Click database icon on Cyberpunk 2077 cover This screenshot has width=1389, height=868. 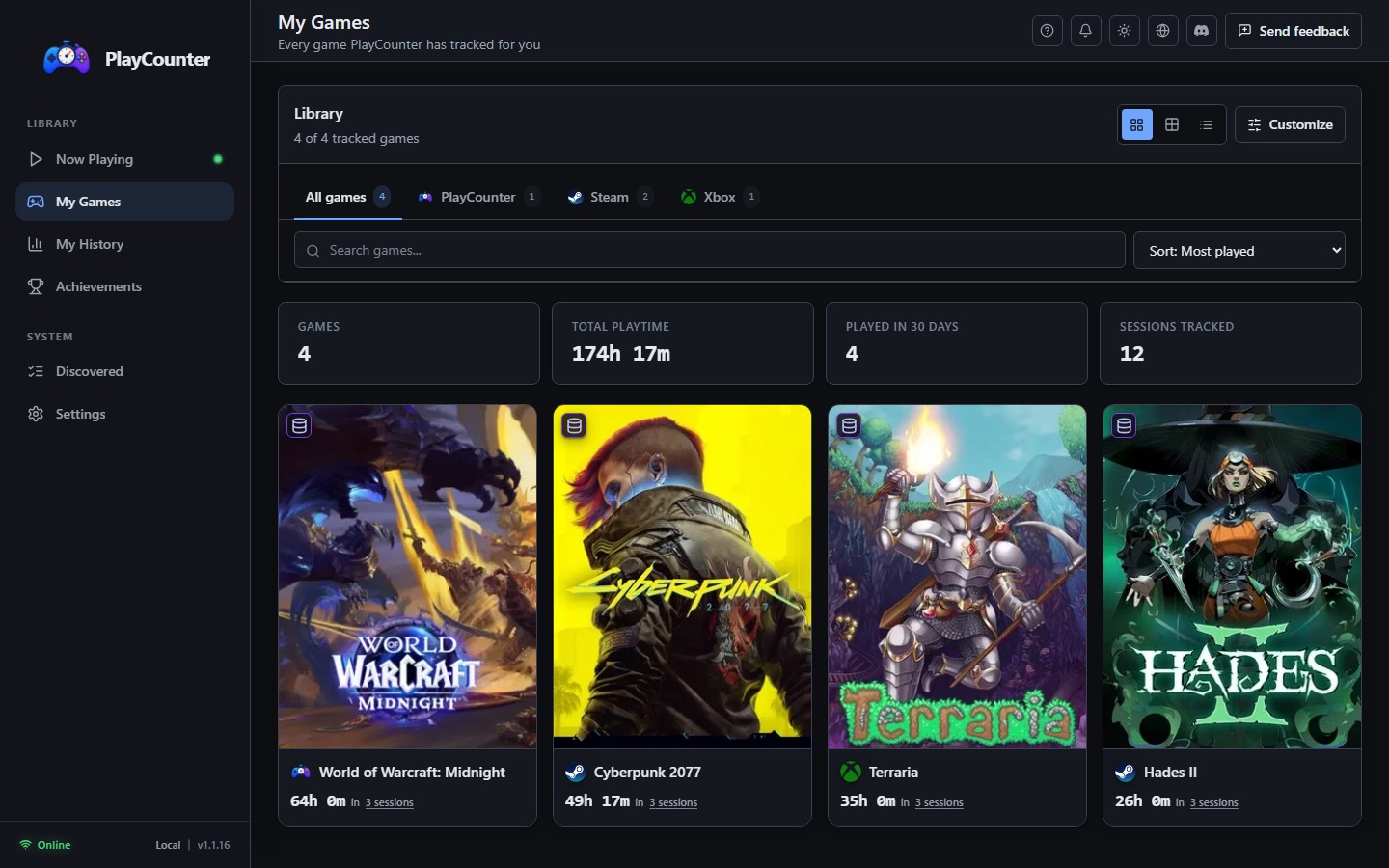pyautogui.click(x=574, y=425)
